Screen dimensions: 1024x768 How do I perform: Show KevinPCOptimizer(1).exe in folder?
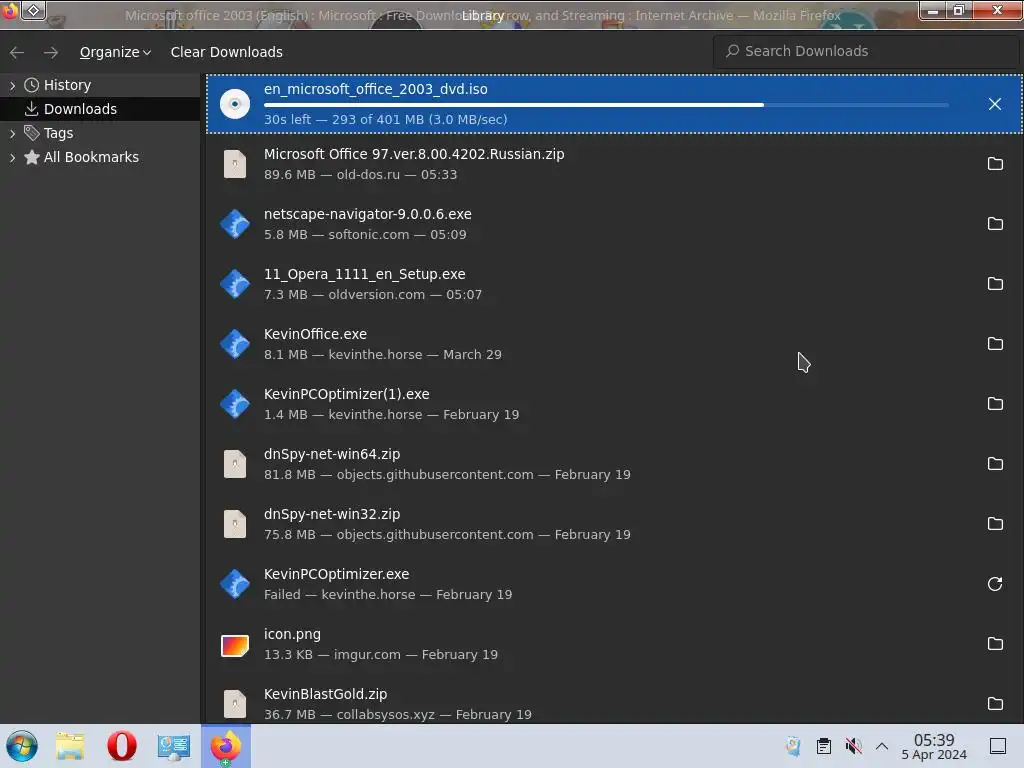click(x=995, y=404)
